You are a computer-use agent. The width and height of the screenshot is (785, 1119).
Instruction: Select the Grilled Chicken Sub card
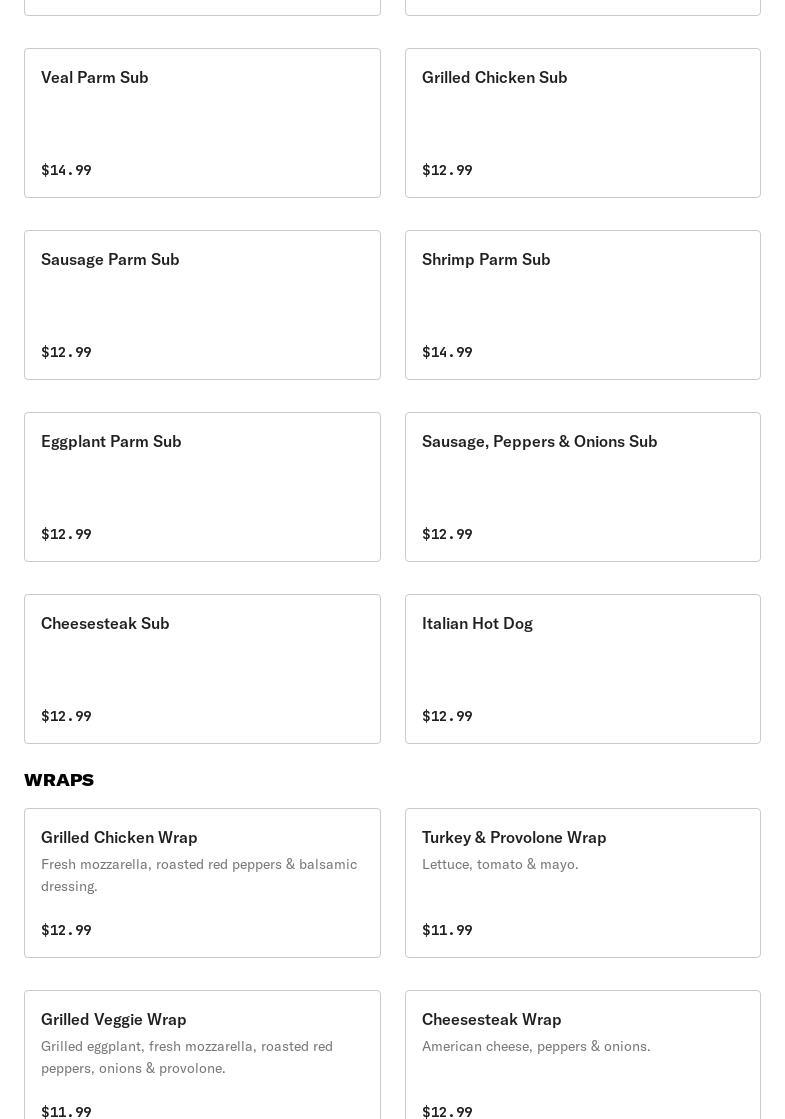[x=582, y=123]
